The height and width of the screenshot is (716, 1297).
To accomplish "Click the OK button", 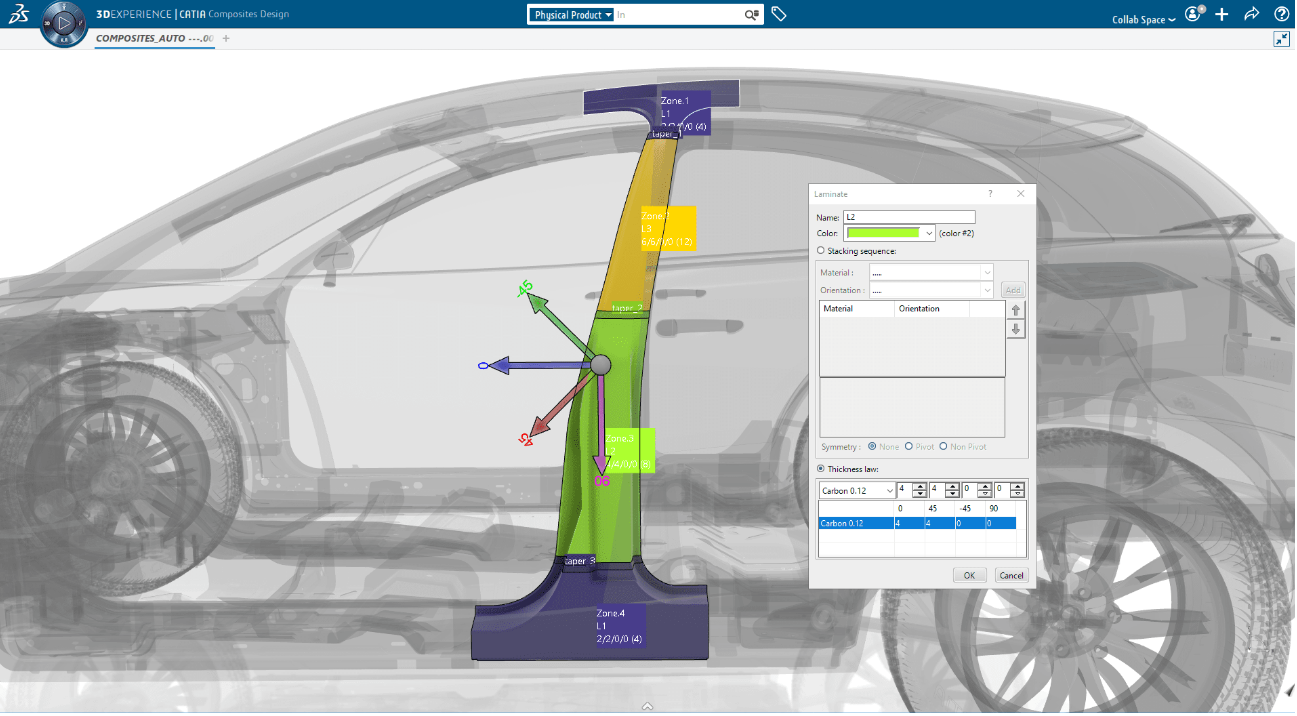I will (x=969, y=575).
